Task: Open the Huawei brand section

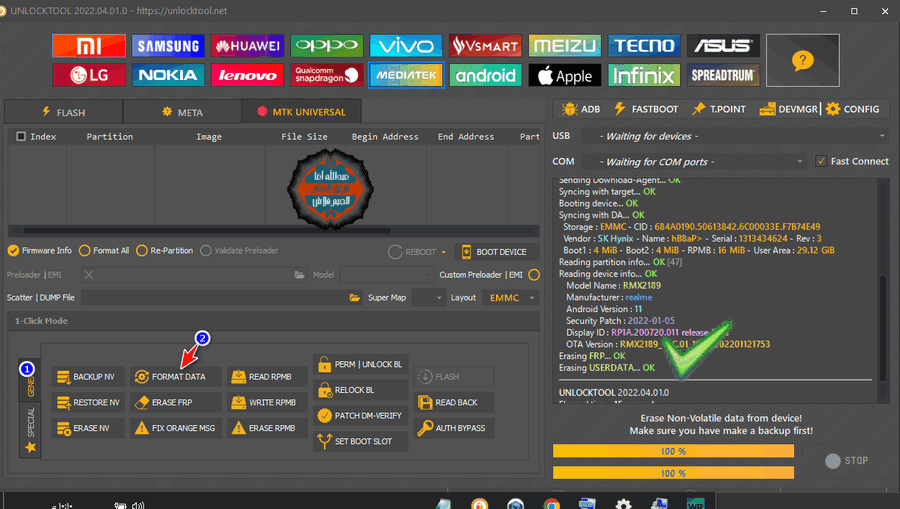Action: (247, 46)
